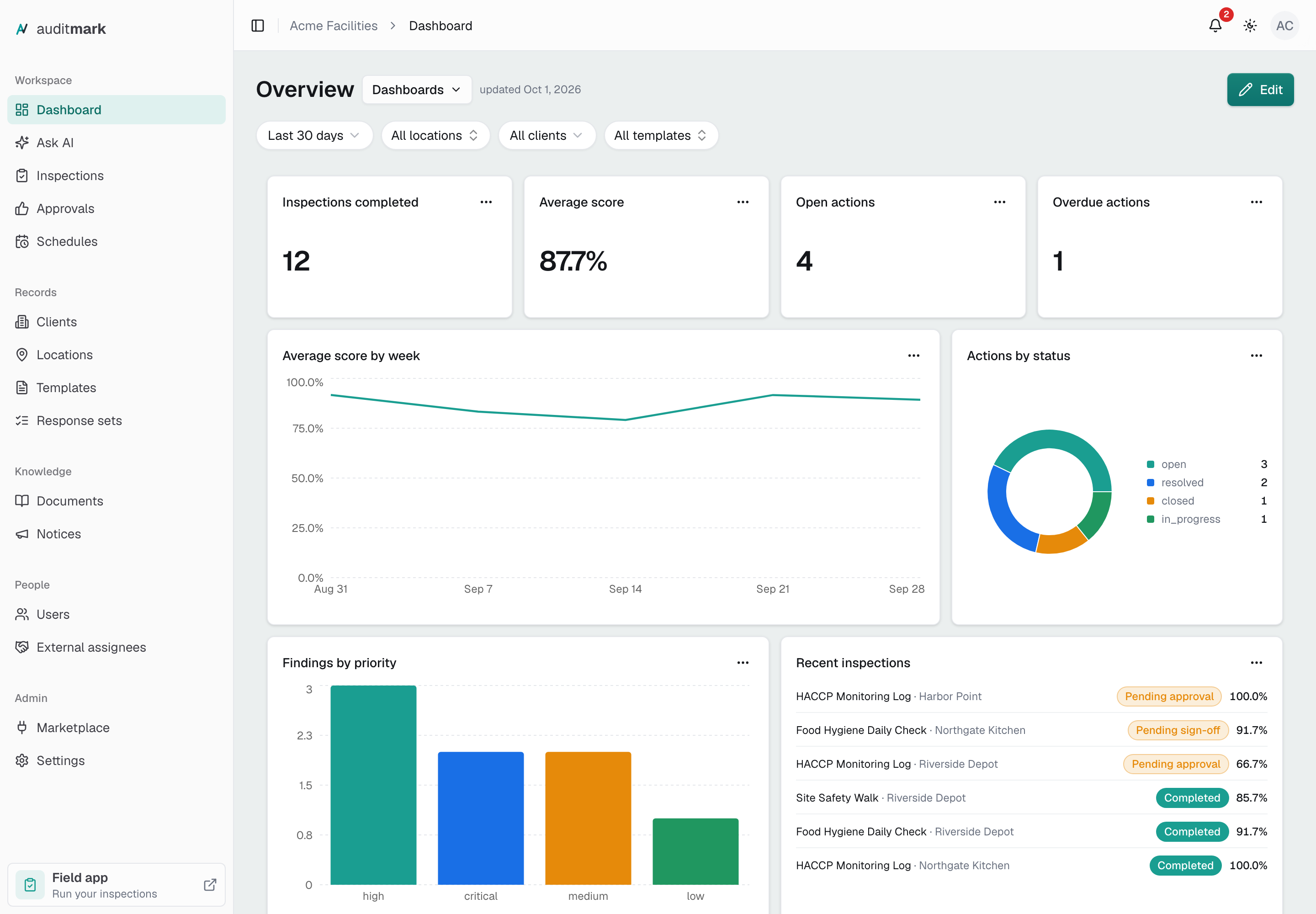Open Schedules in sidebar
The image size is (1316, 914).
pos(116,242)
